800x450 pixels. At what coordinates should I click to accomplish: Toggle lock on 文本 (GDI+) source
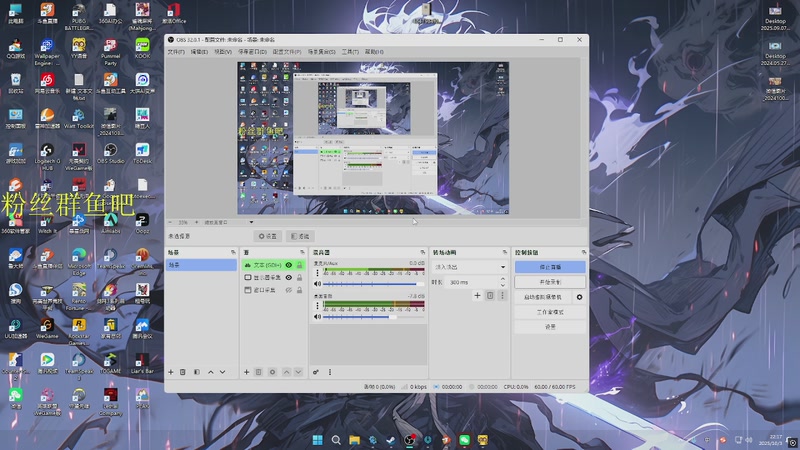click(299, 265)
